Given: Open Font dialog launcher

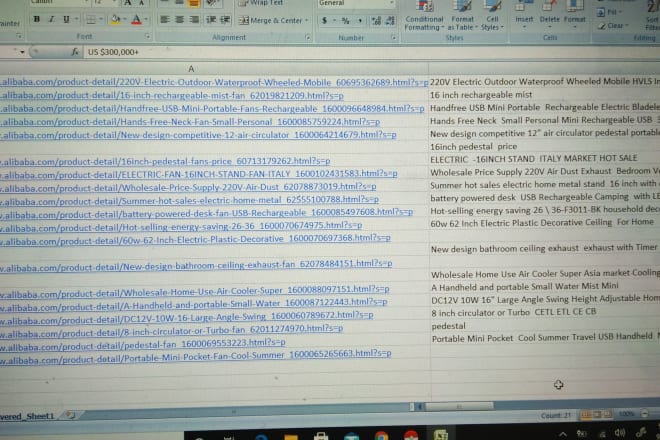Looking at the screenshot, I should [147, 37].
